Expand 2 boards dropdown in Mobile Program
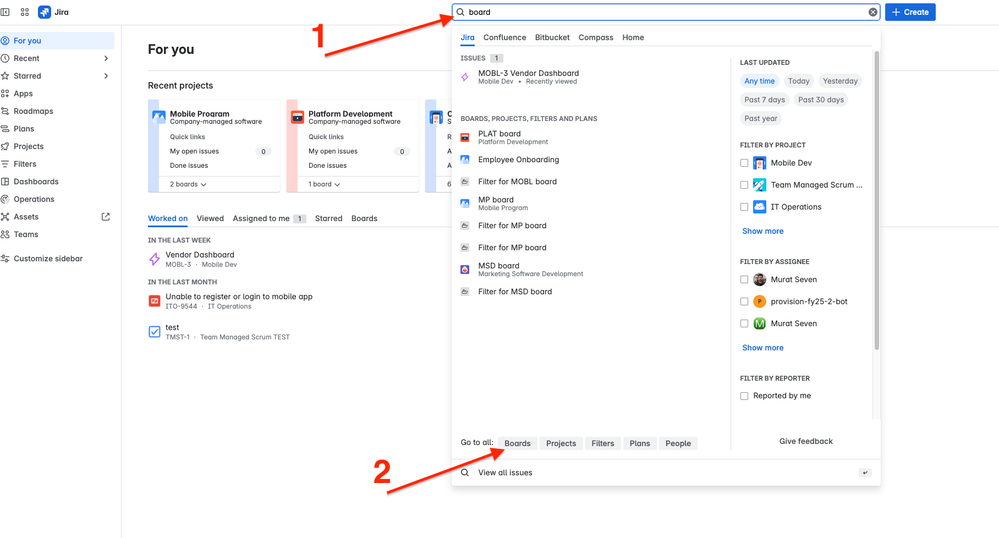 tap(188, 184)
